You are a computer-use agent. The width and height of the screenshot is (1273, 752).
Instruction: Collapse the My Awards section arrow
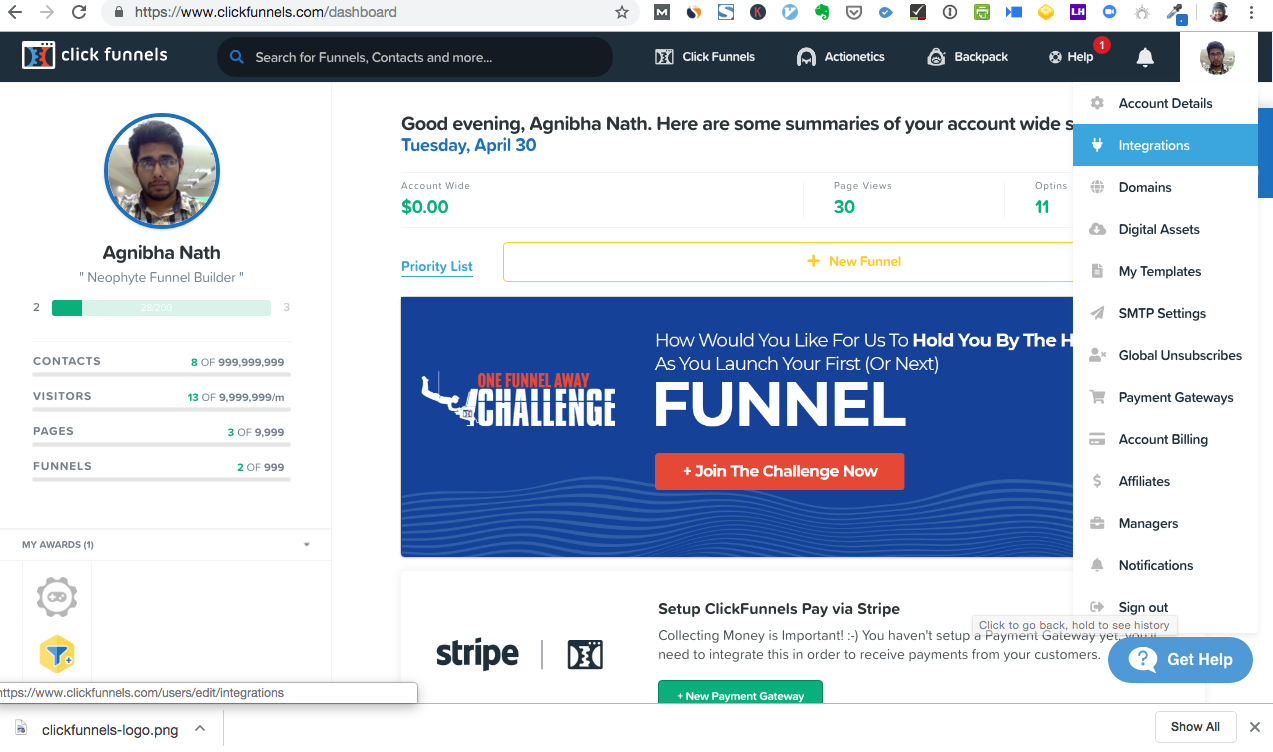pyautogui.click(x=307, y=545)
